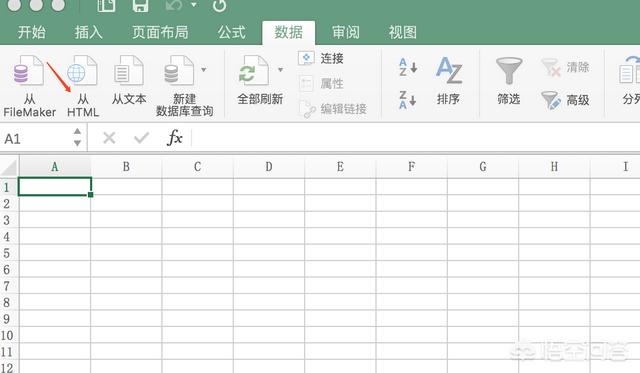Switch to the Insert (插入) tab
This screenshot has height=373, width=640.
point(89,32)
